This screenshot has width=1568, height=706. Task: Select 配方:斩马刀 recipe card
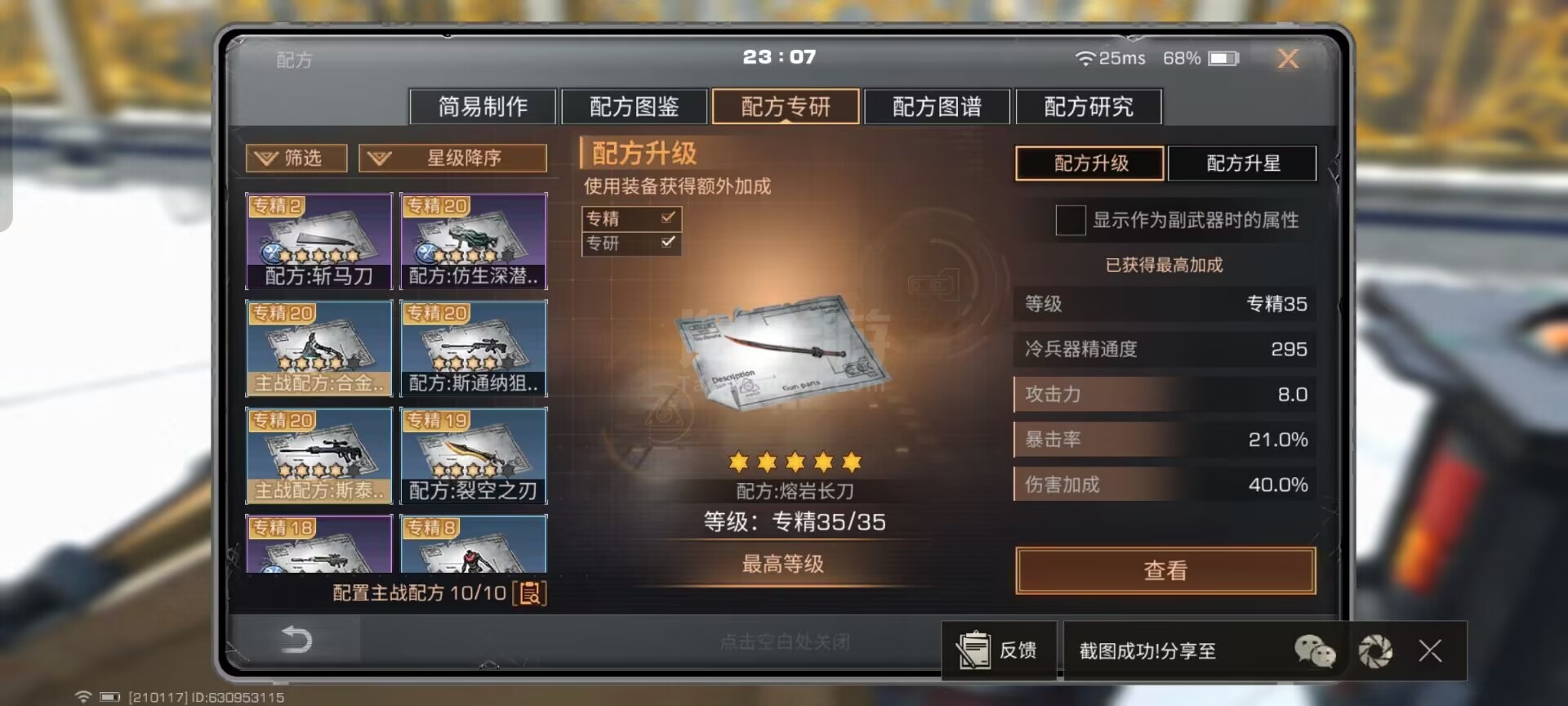[x=319, y=241]
